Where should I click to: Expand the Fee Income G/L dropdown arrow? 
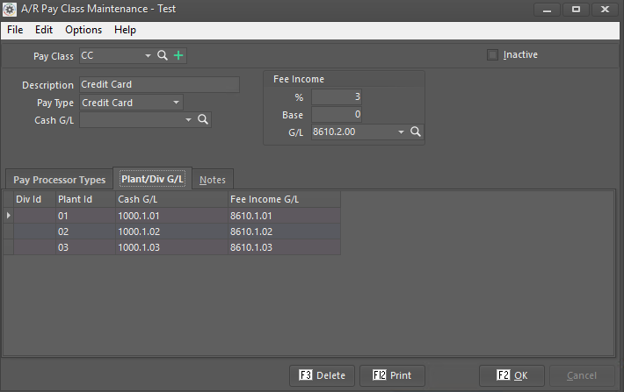(x=401, y=132)
